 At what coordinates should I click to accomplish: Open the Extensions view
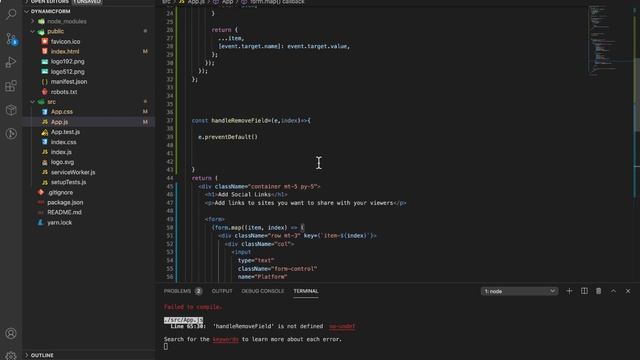tap(11, 86)
